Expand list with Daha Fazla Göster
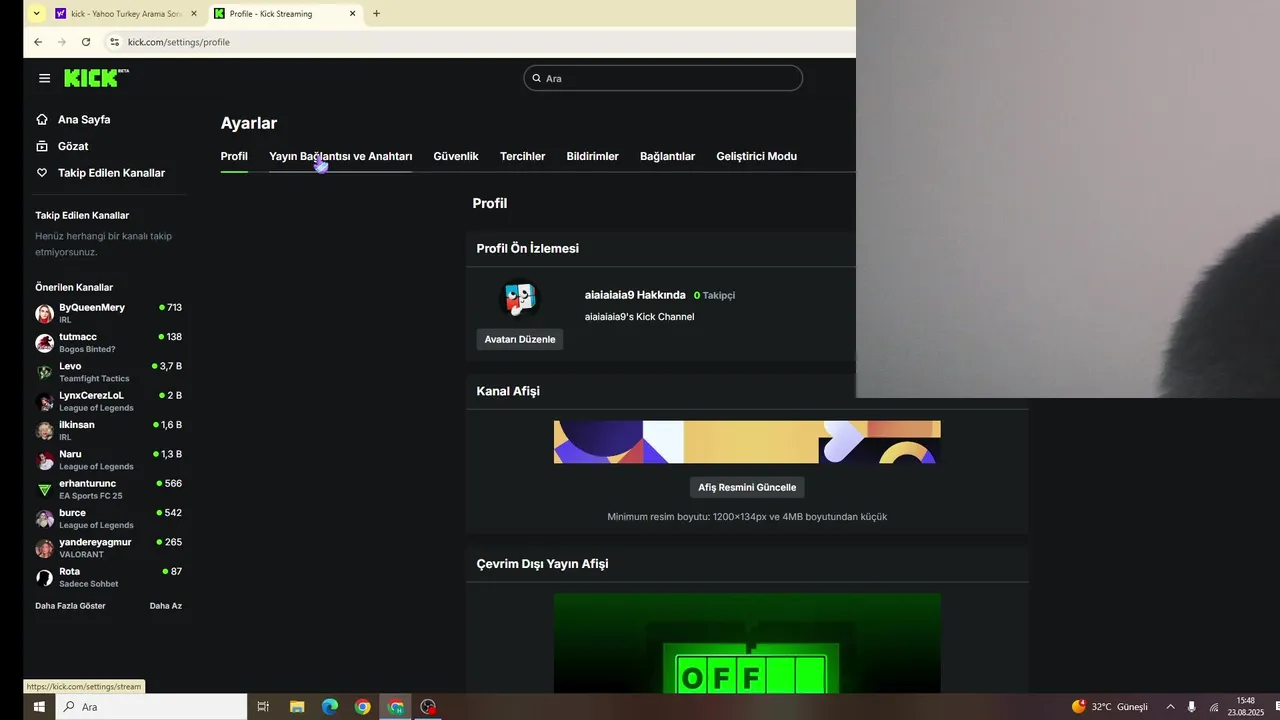1280x720 pixels. 70,606
